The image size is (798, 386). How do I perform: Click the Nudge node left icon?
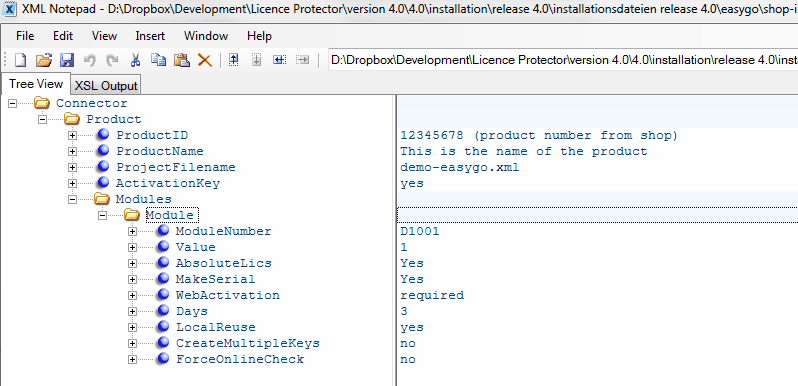pyautogui.click(x=279, y=60)
